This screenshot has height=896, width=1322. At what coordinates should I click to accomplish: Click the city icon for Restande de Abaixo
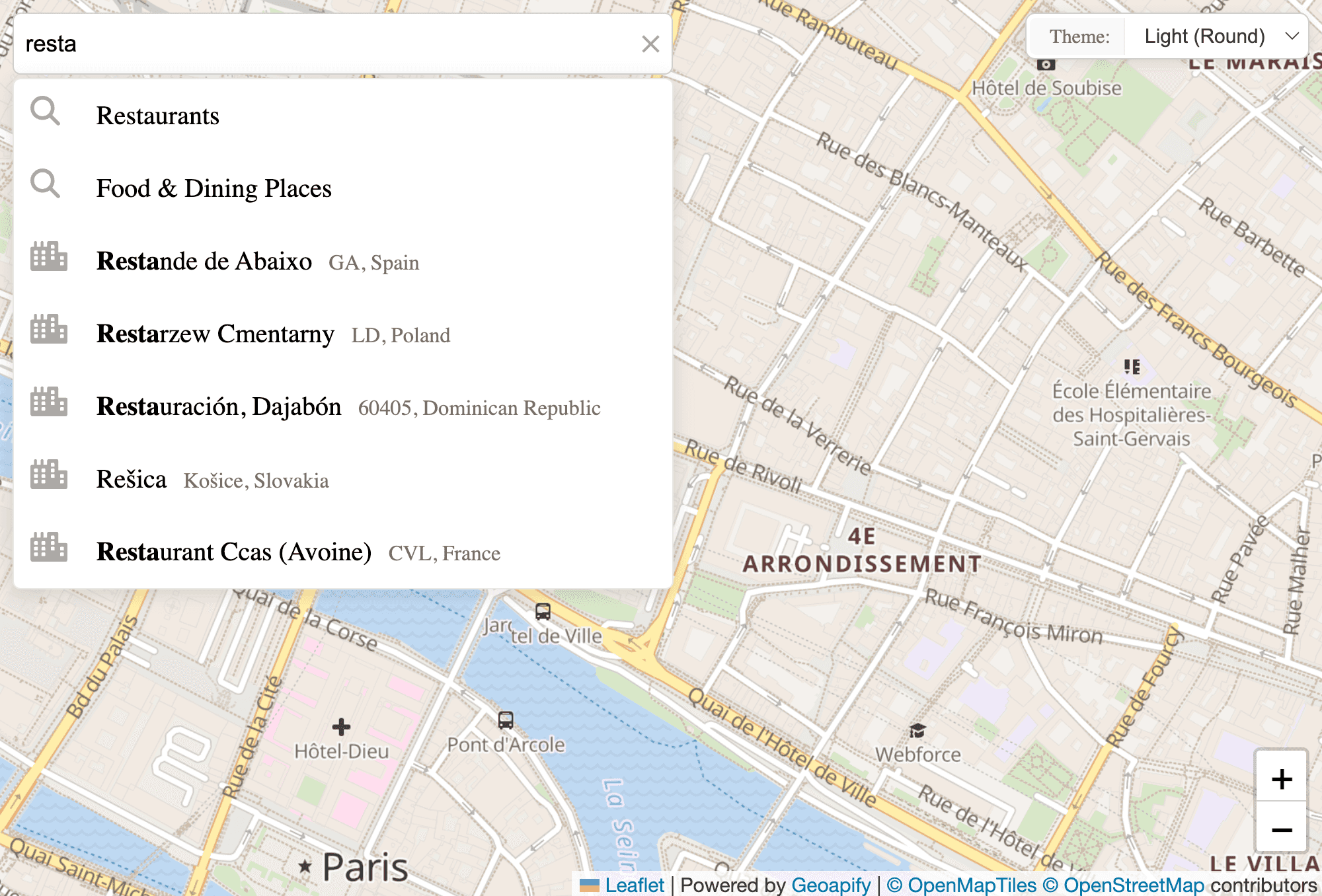coord(49,256)
